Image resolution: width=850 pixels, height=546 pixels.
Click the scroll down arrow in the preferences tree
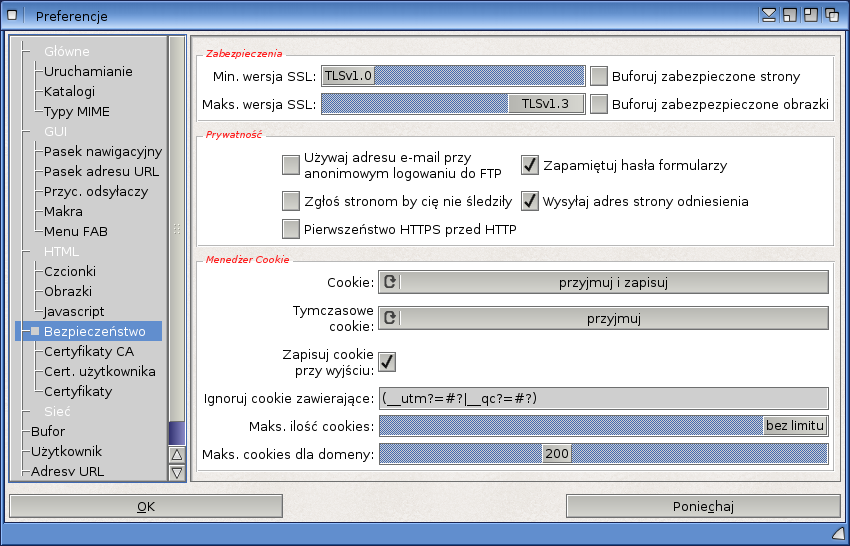(177, 472)
